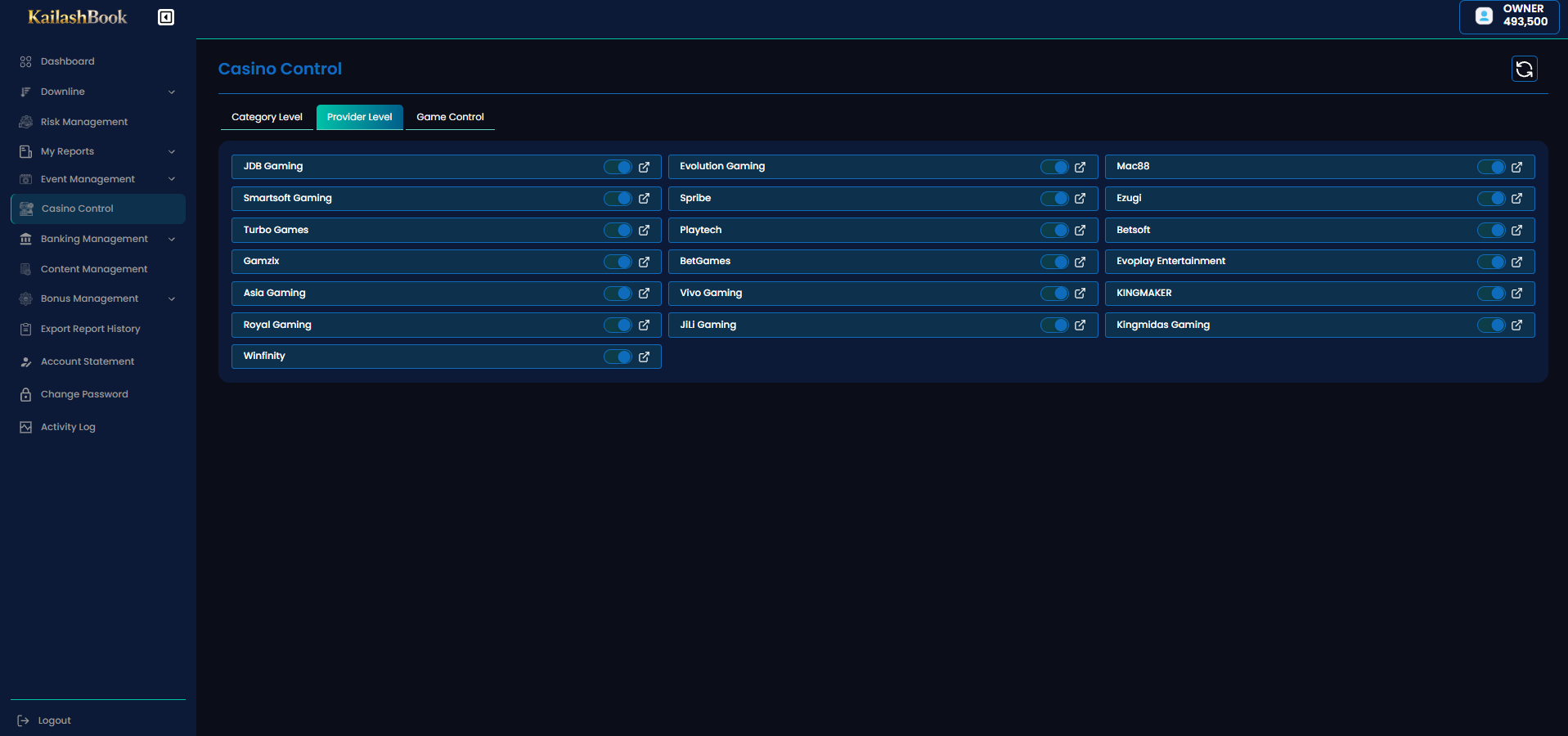Image resolution: width=1568 pixels, height=736 pixels.
Task: Disable the JiLi Gaming toggle
Action: point(1054,325)
